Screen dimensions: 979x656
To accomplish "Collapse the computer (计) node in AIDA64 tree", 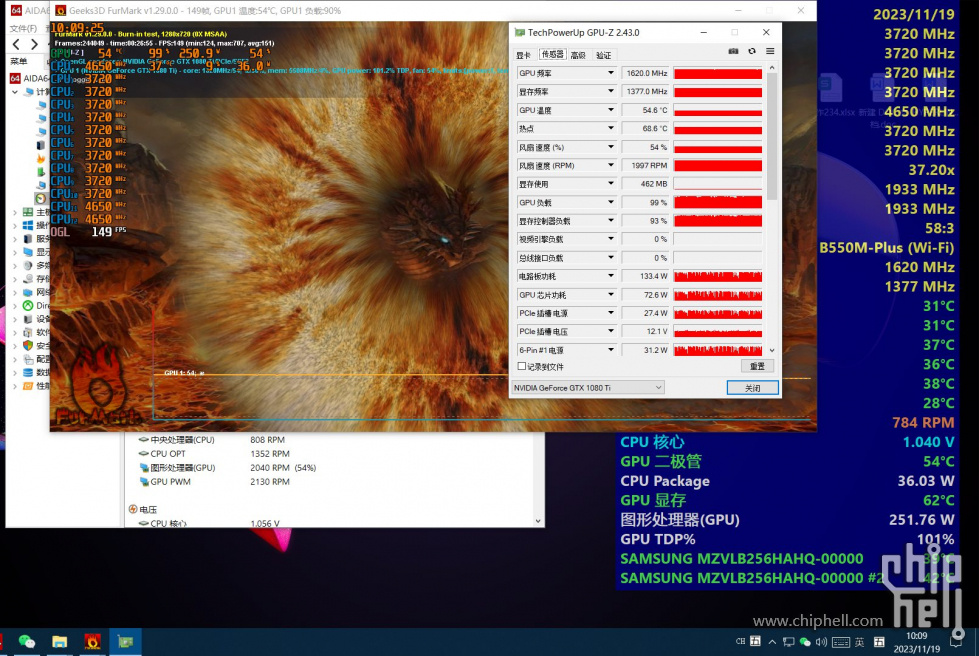I will click(x=15, y=92).
